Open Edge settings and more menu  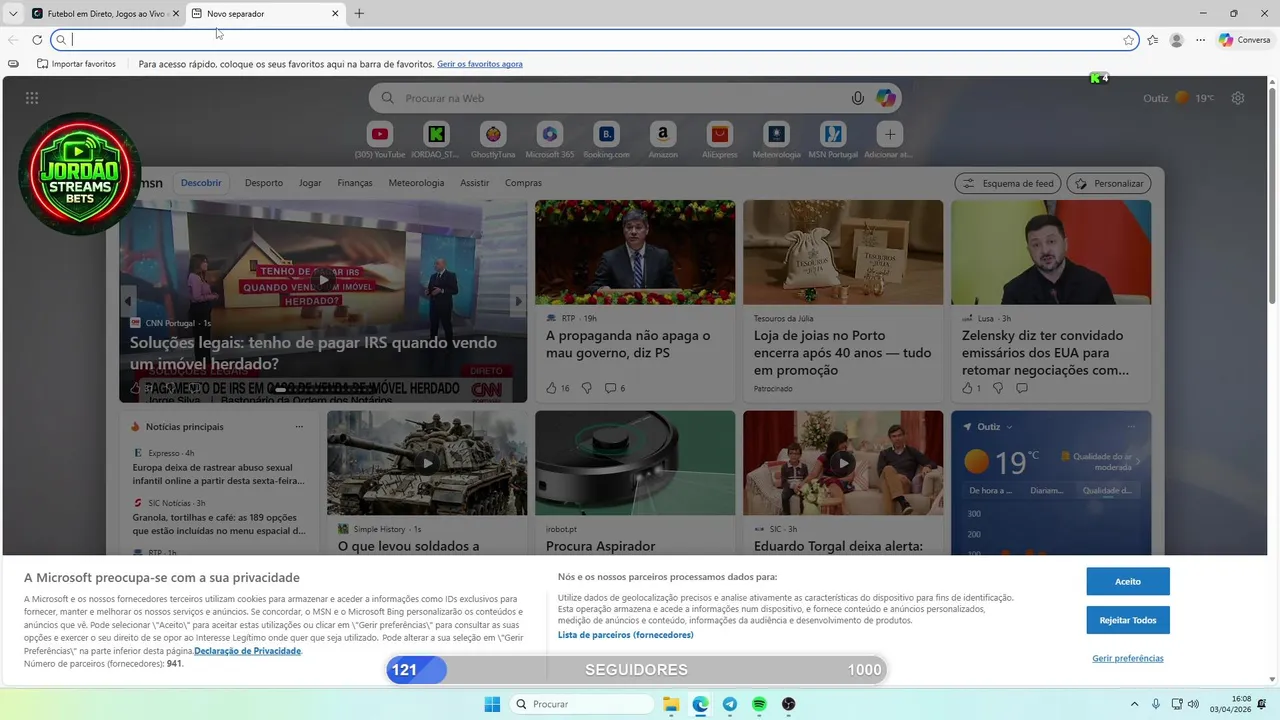click(x=1201, y=40)
